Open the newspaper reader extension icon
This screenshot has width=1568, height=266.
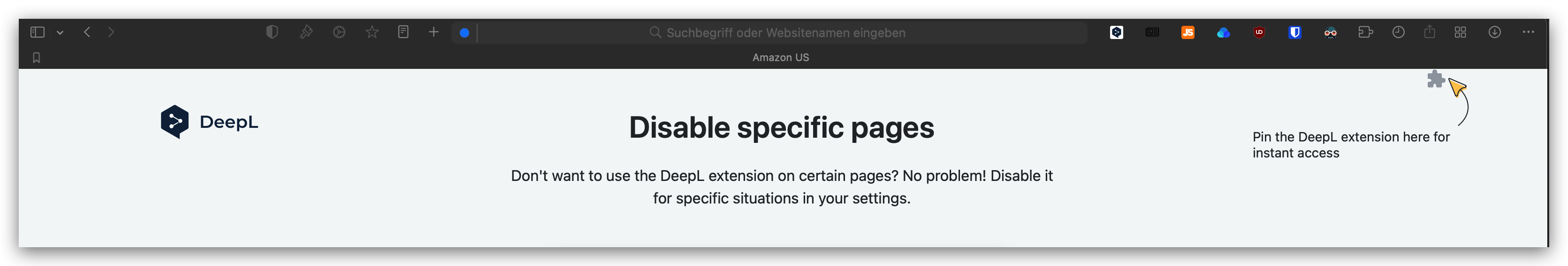click(1152, 32)
